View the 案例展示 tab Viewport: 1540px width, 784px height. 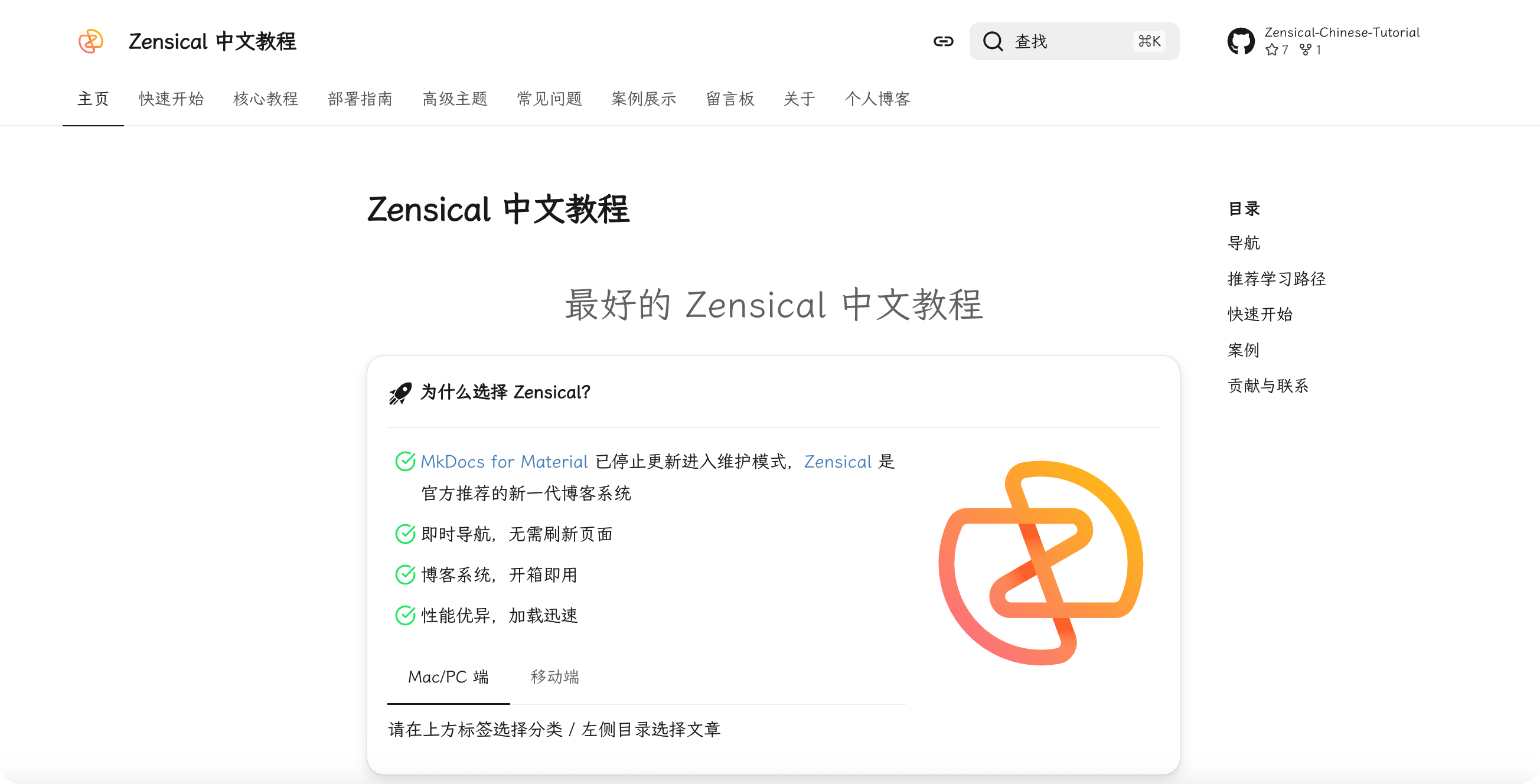point(644,99)
